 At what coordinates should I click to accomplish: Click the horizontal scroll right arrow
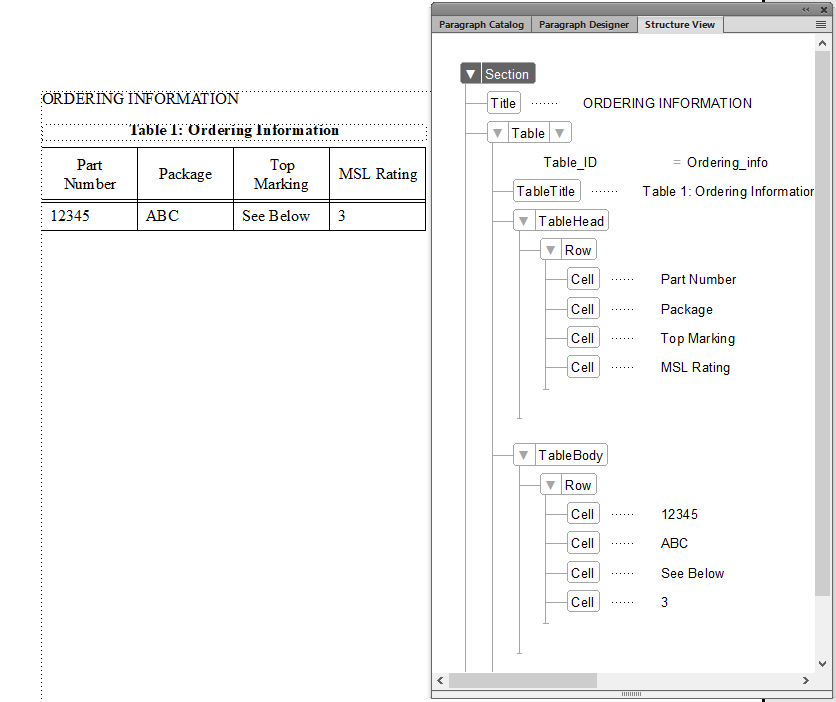806,681
